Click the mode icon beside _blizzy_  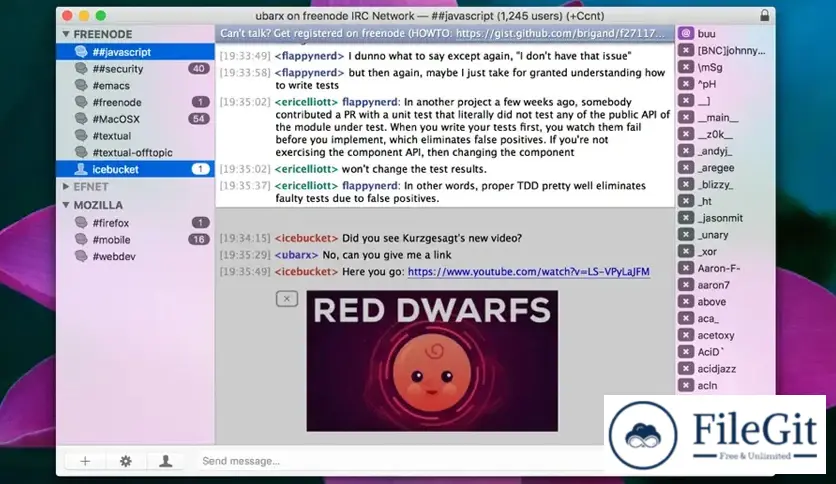(686, 184)
